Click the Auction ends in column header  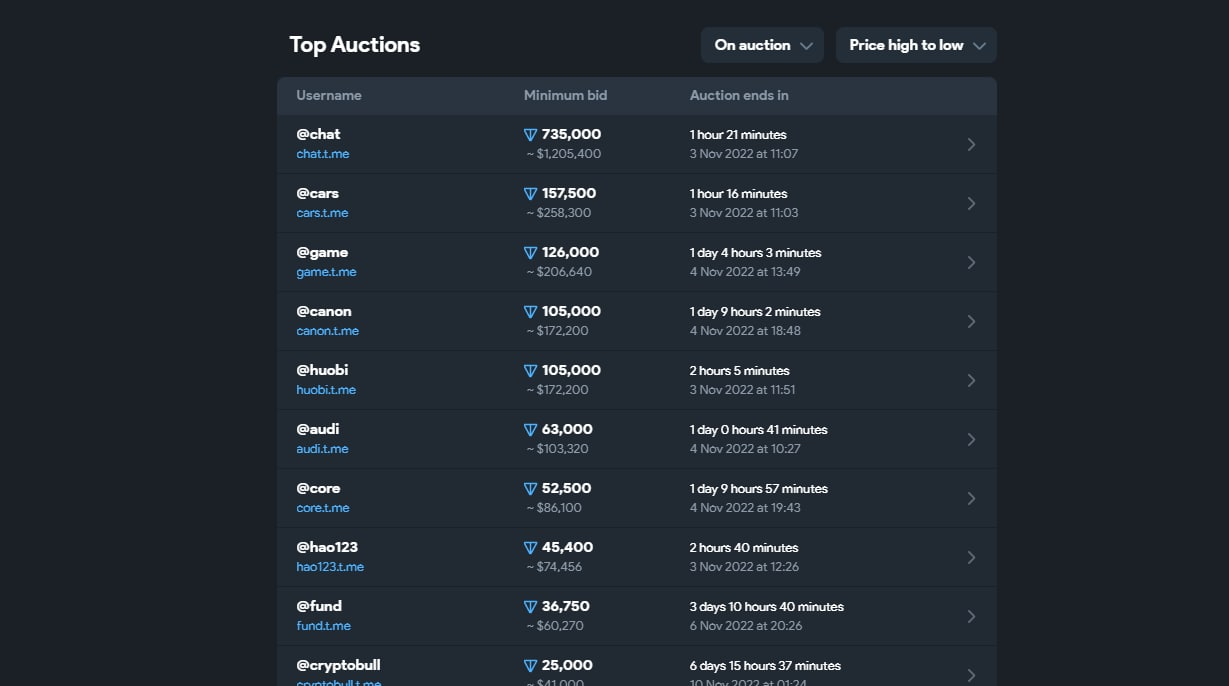coord(739,96)
